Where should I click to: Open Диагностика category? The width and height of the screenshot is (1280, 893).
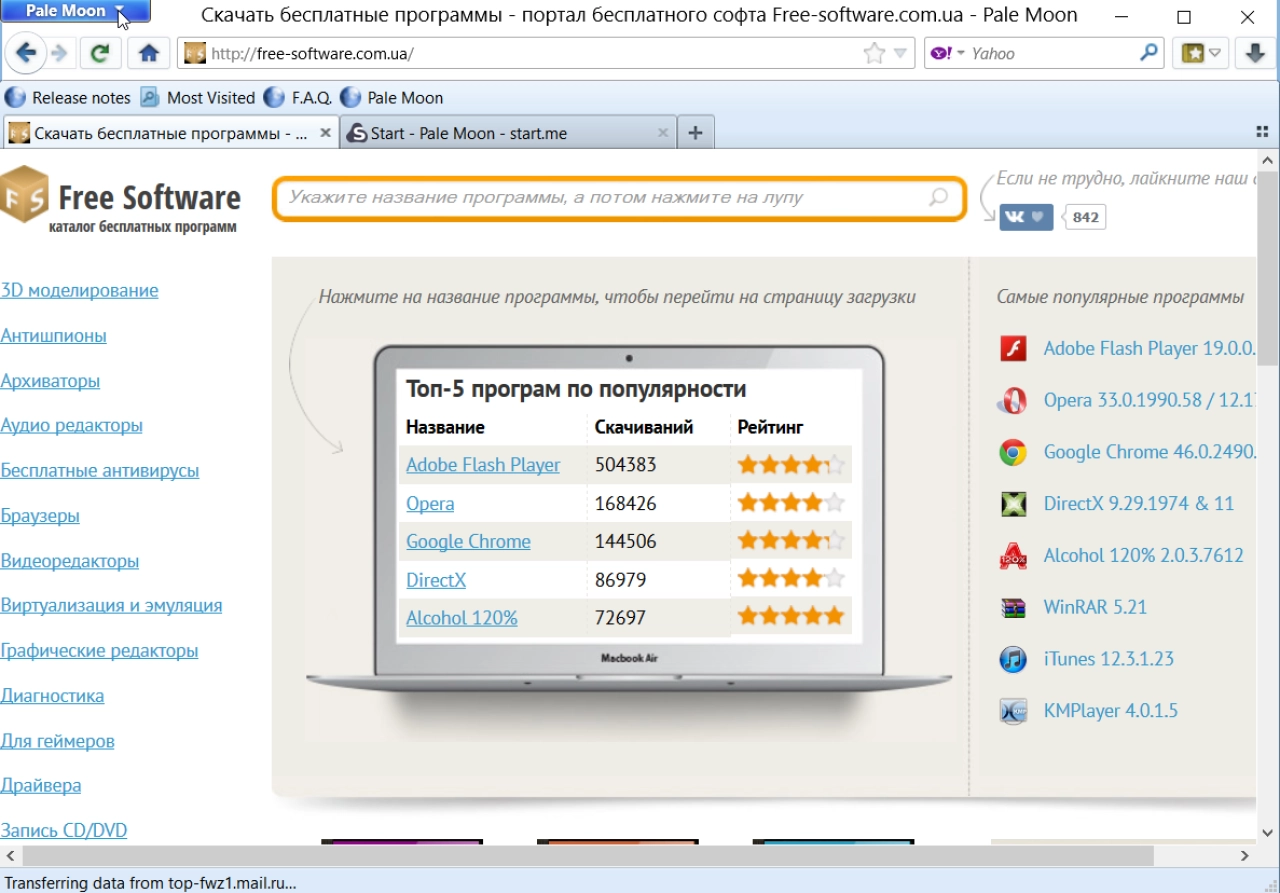(52, 696)
